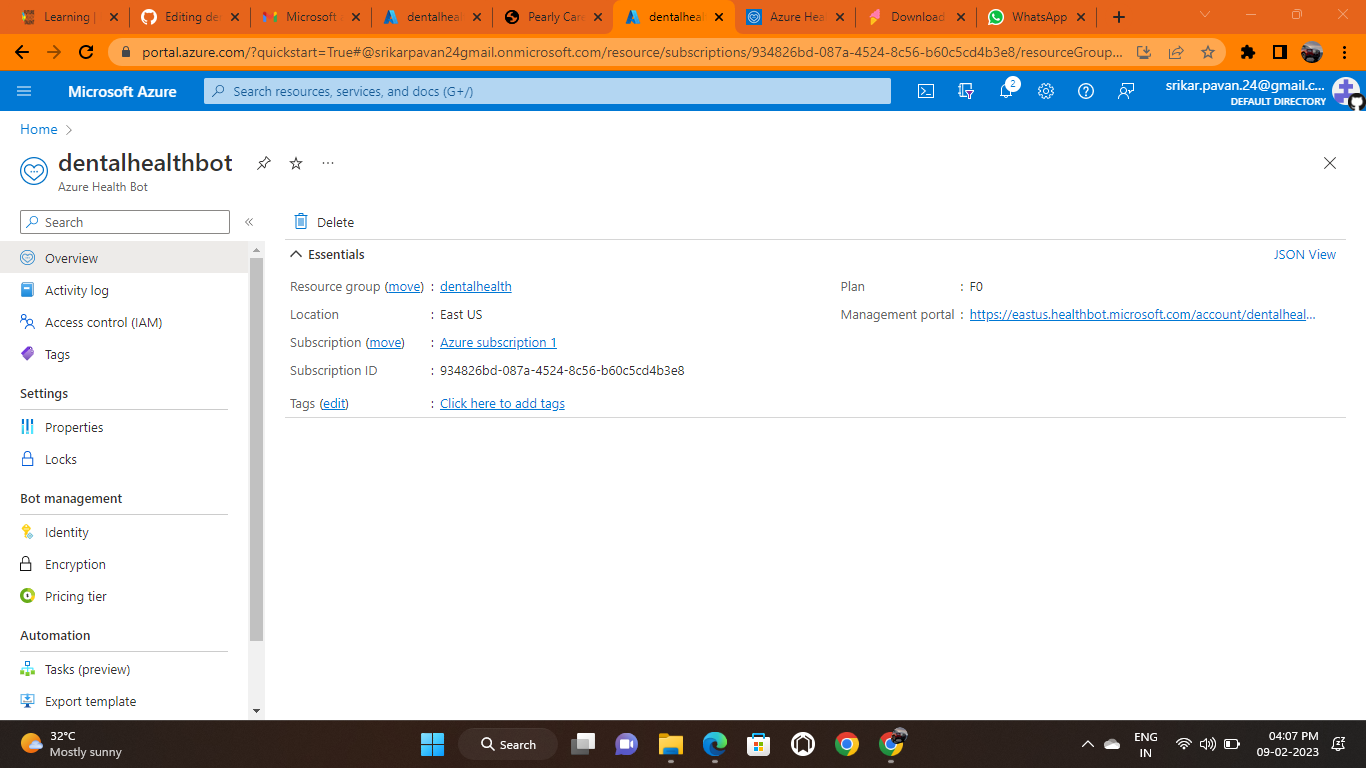Screen dimensions: 1366x768
Task: Open File Explorer from the taskbar
Action: point(670,744)
